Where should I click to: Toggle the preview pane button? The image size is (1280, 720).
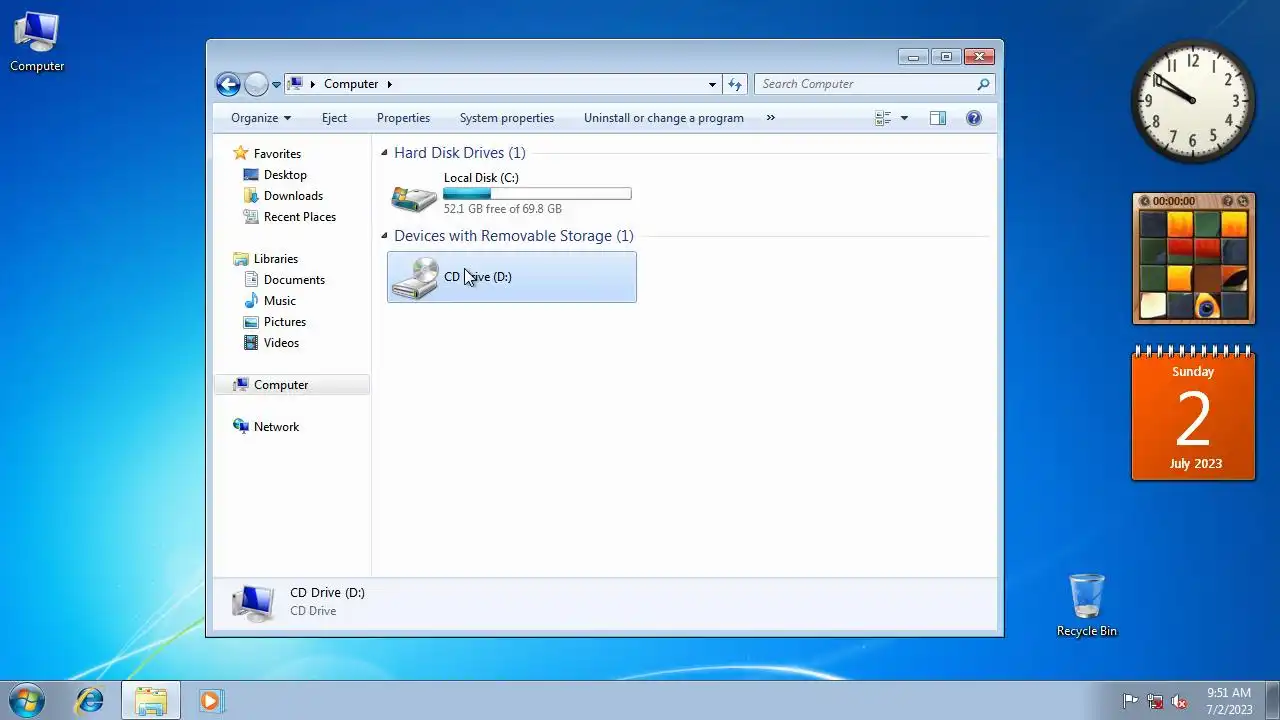pos(937,118)
